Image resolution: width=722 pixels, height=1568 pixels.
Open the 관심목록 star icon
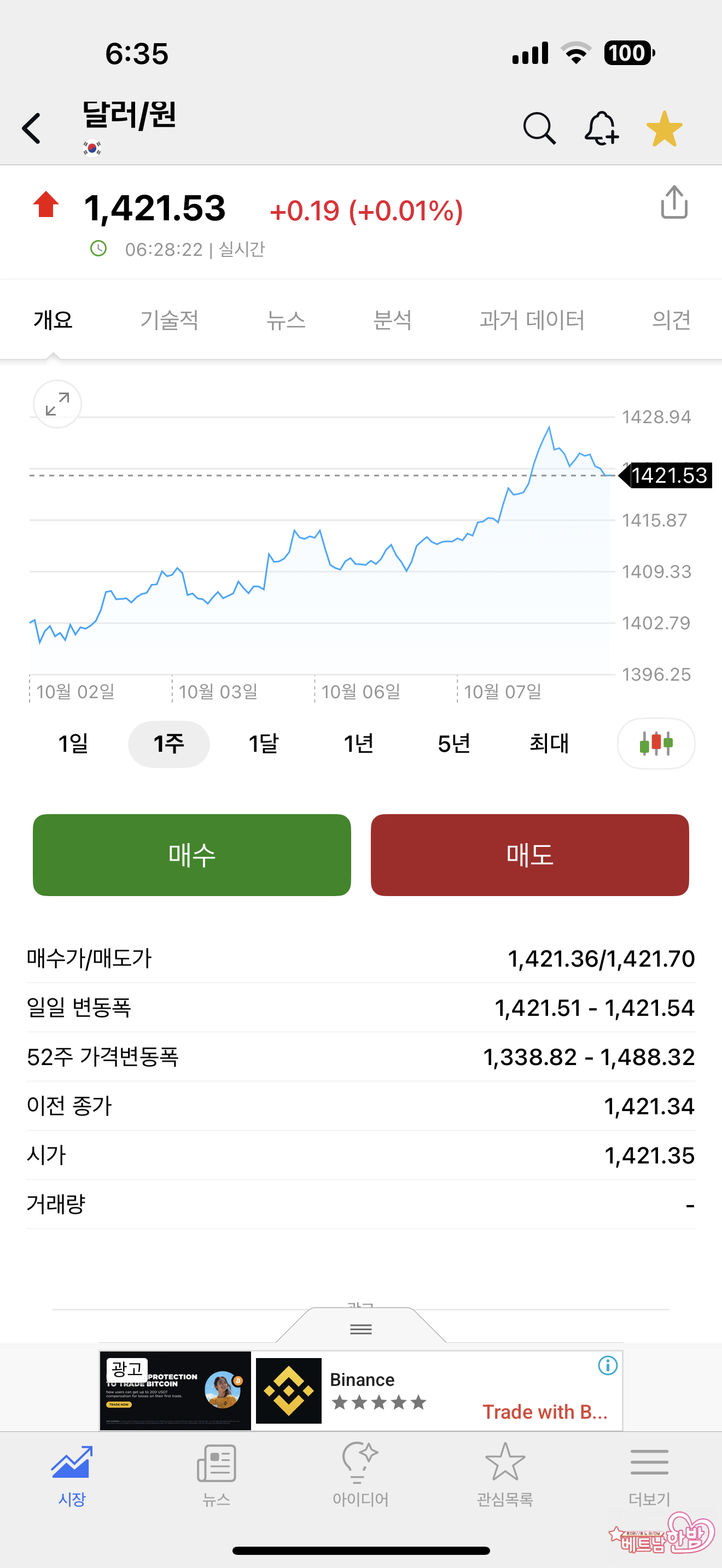coord(505,1473)
